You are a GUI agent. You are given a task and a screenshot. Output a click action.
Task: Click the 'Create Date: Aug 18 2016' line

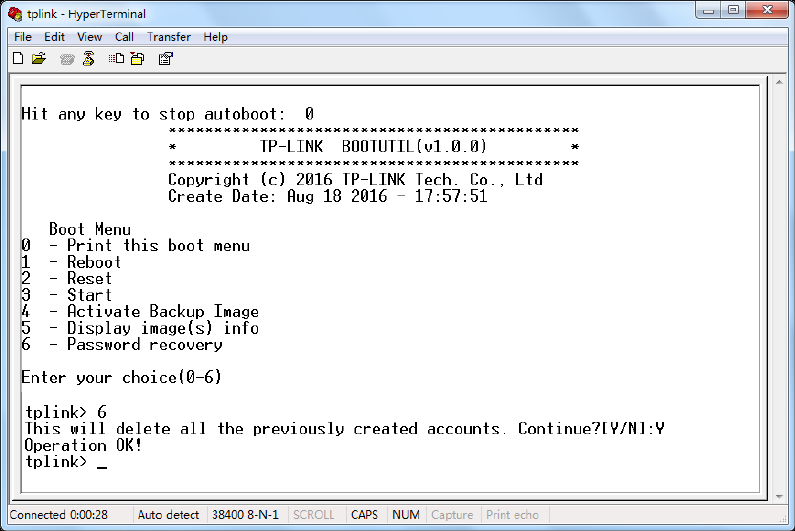click(x=328, y=196)
